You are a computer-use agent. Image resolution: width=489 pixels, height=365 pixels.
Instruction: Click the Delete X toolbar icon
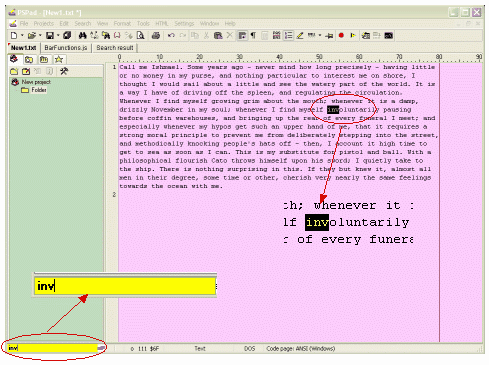pyautogui.click(x=230, y=35)
